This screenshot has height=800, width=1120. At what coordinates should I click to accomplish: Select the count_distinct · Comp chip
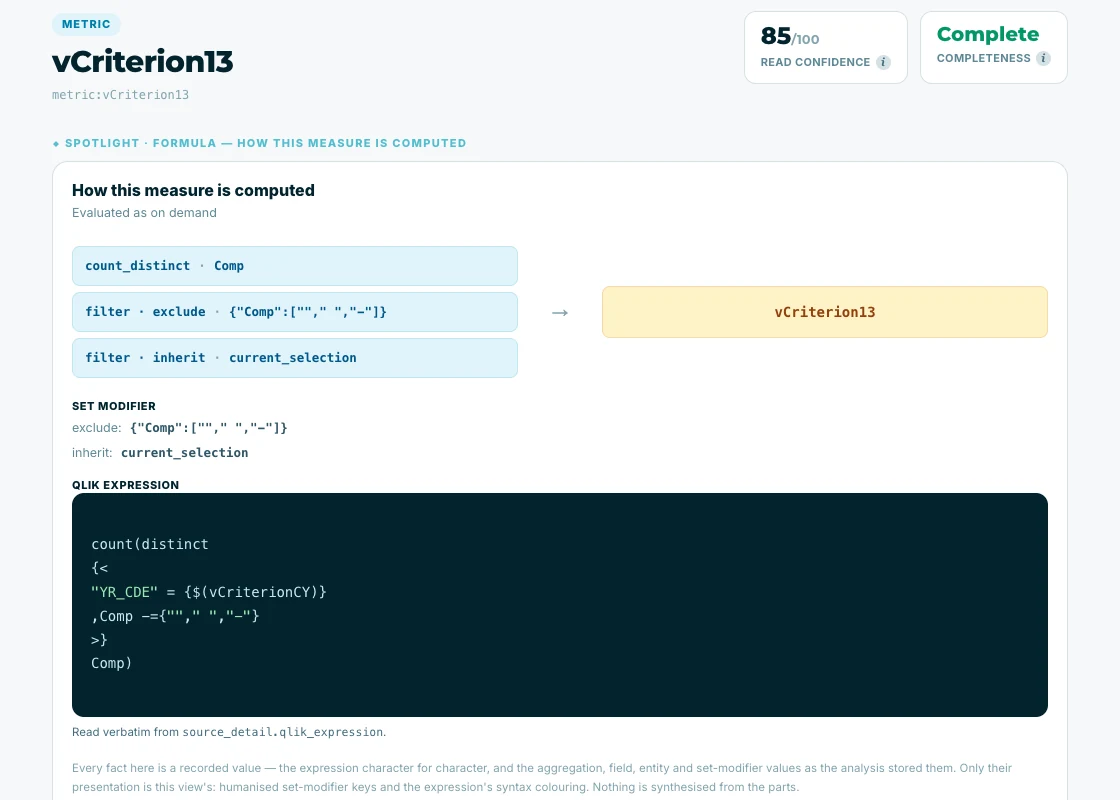[295, 266]
